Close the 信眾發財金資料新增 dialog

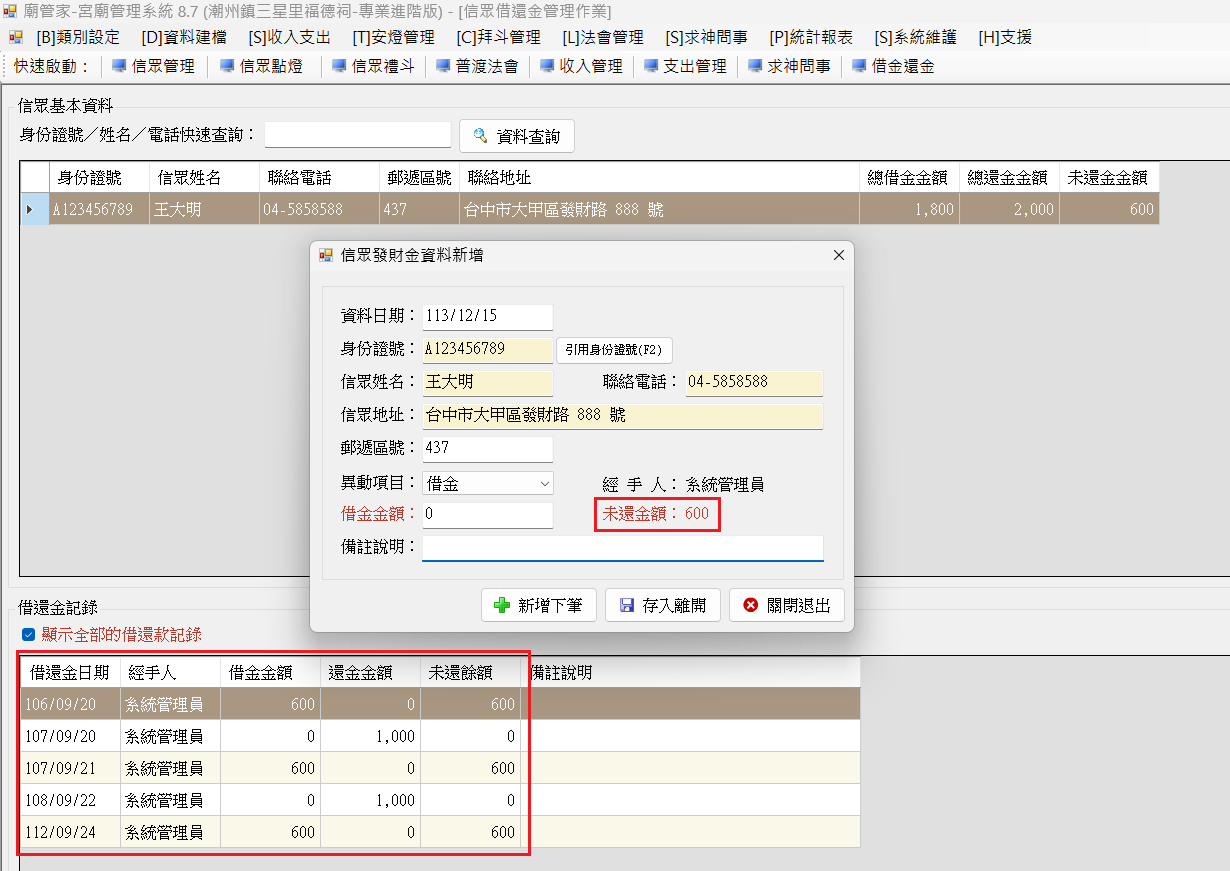839,255
